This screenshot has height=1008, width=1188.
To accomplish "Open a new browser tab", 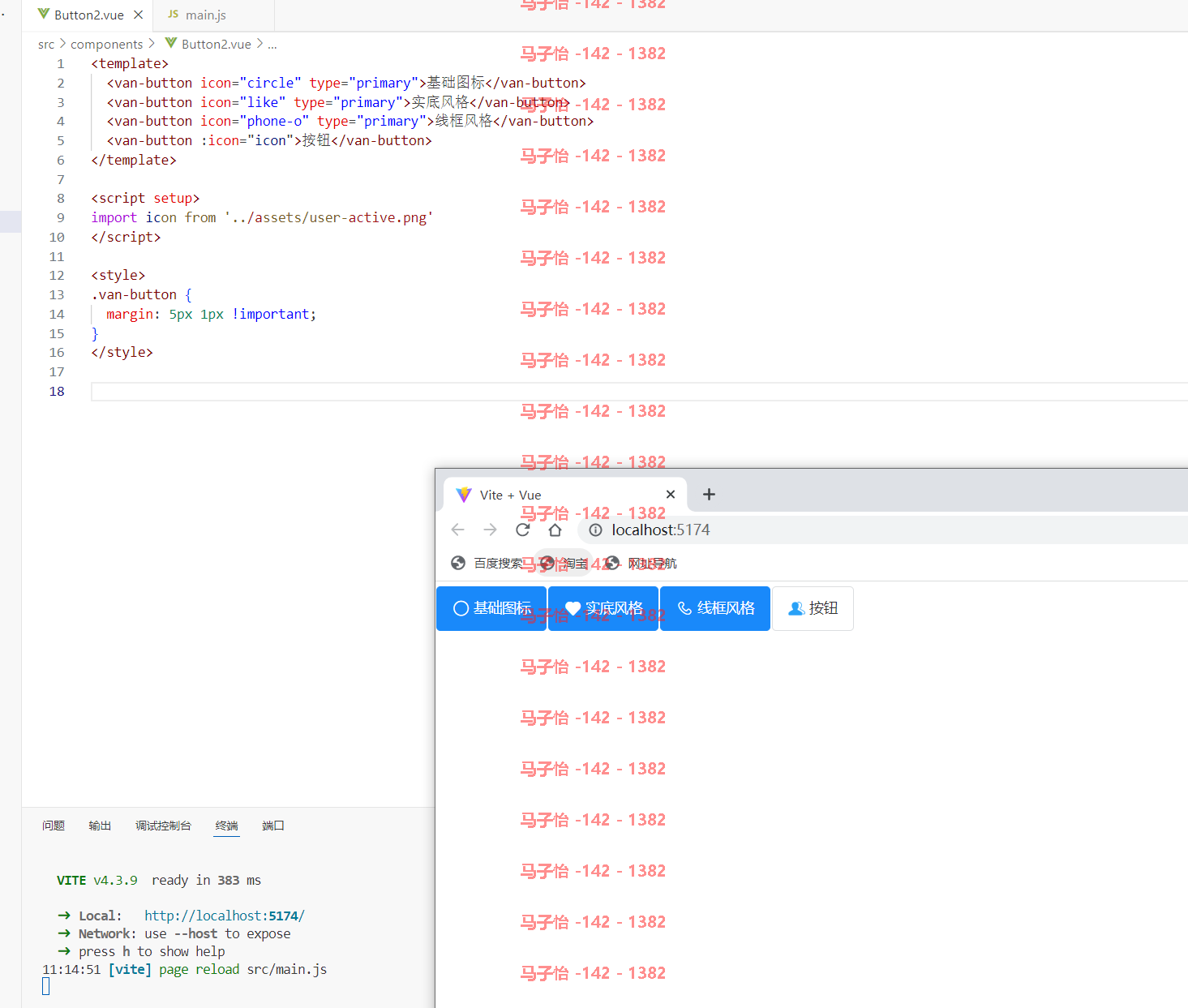I will (709, 495).
